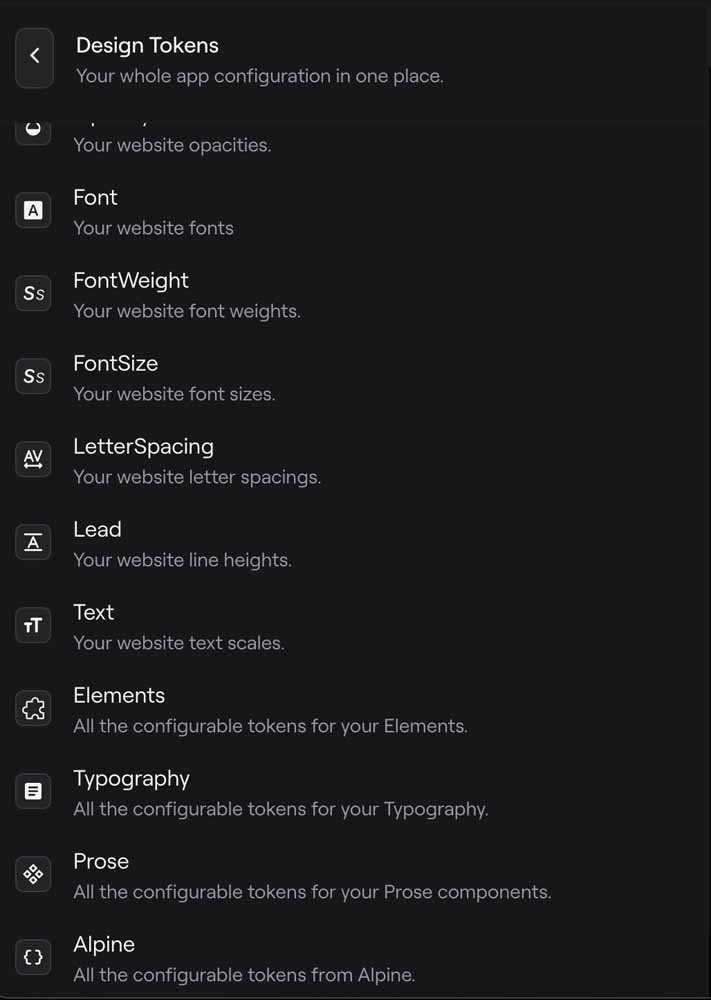Click the Design Tokens header title

click(147, 45)
